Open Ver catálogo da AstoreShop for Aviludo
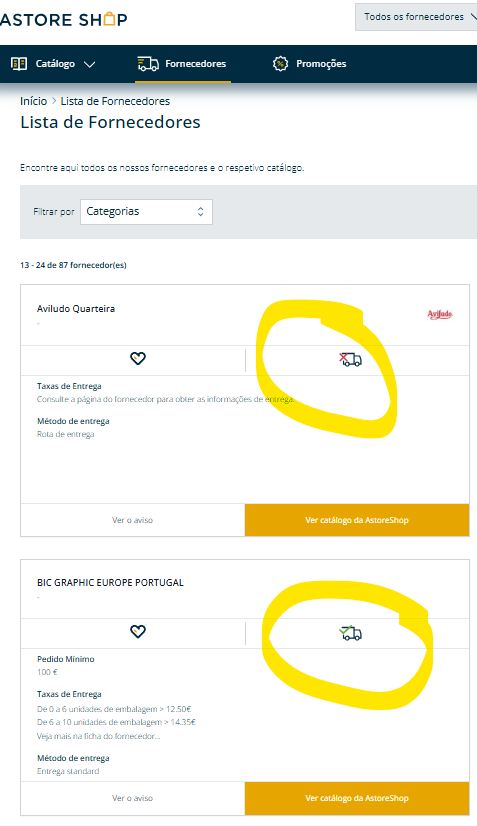This screenshot has width=477, height=826. [x=357, y=520]
